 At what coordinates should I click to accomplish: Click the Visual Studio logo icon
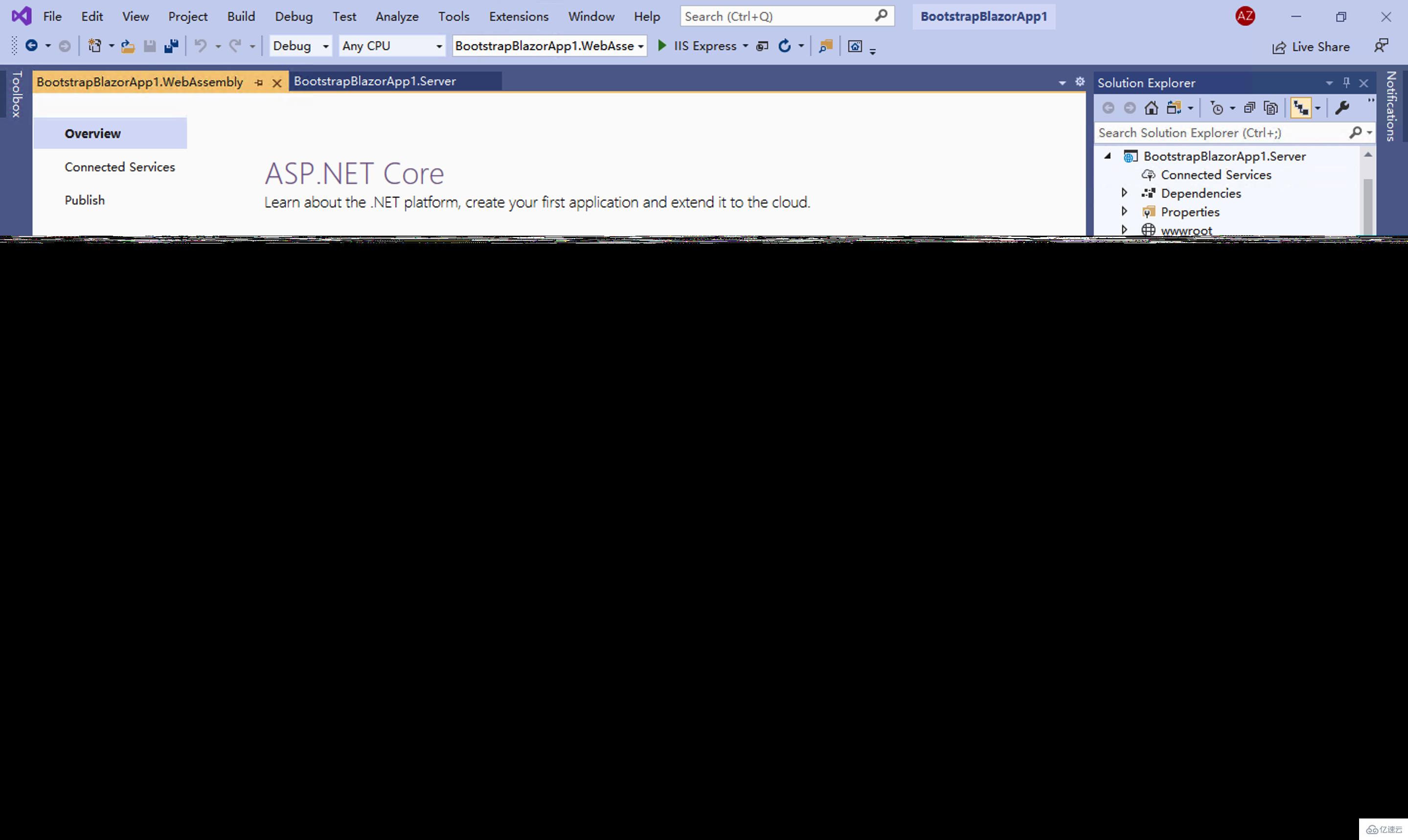[x=22, y=16]
